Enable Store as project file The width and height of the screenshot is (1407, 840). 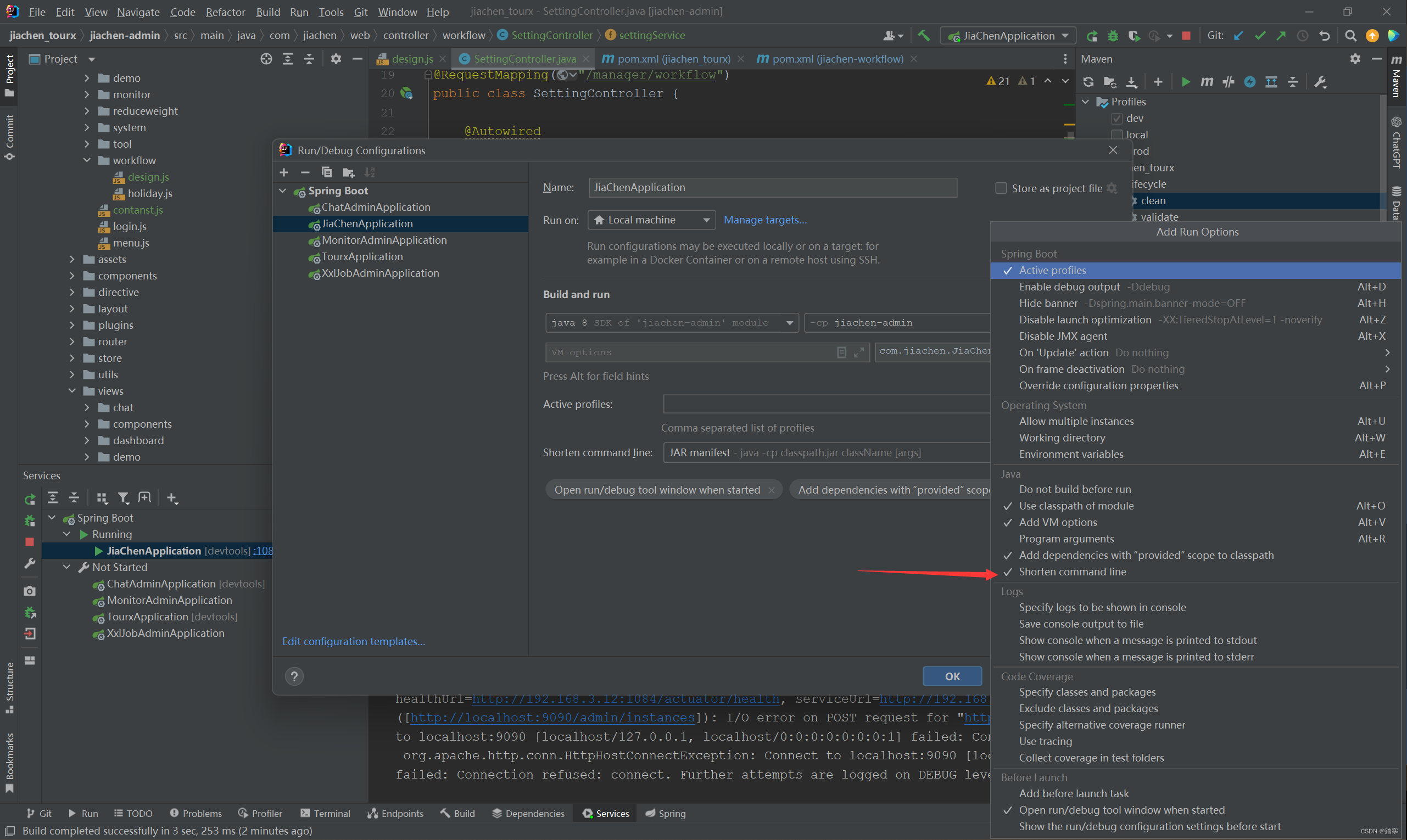point(1001,188)
